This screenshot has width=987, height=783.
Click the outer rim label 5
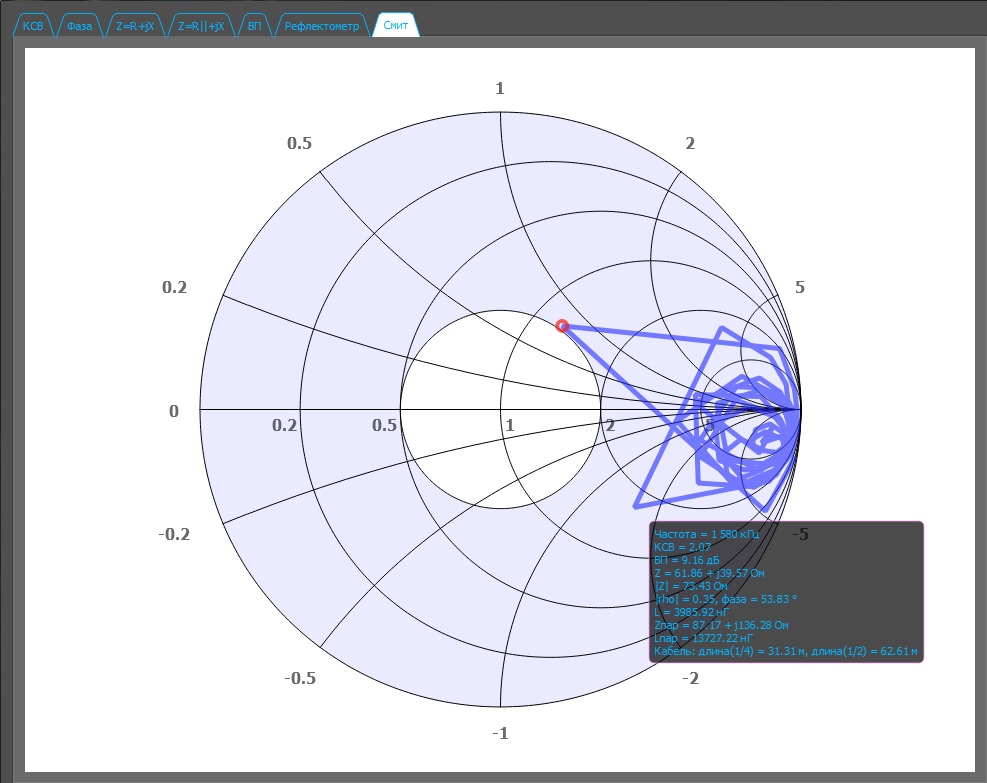point(800,288)
